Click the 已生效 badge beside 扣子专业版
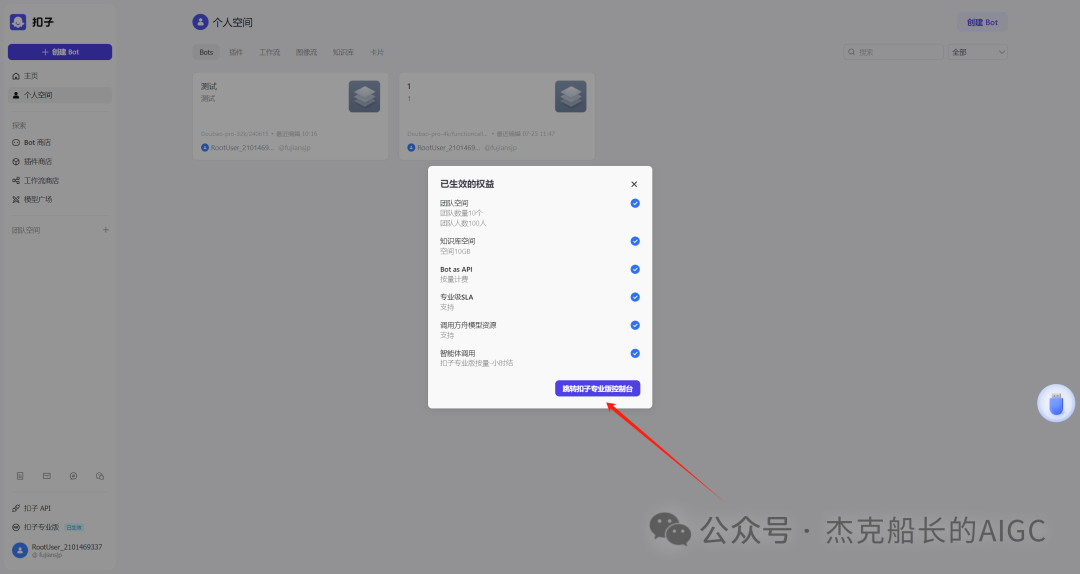Viewport: 1080px width, 574px height. click(74, 527)
